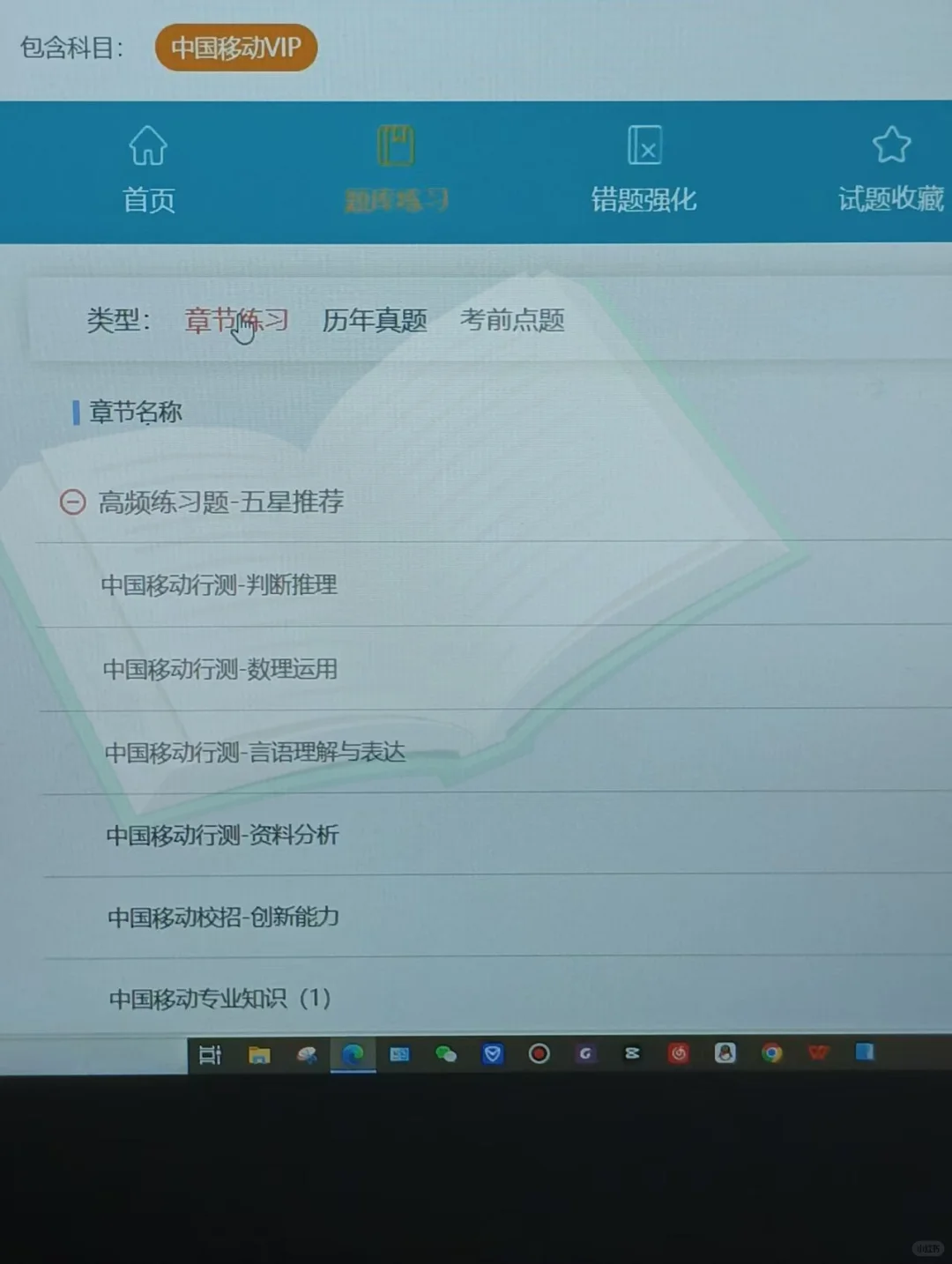The width and height of the screenshot is (952, 1264).
Task: Open NetEase Cloud Music red icon
Action: (x=679, y=1052)
